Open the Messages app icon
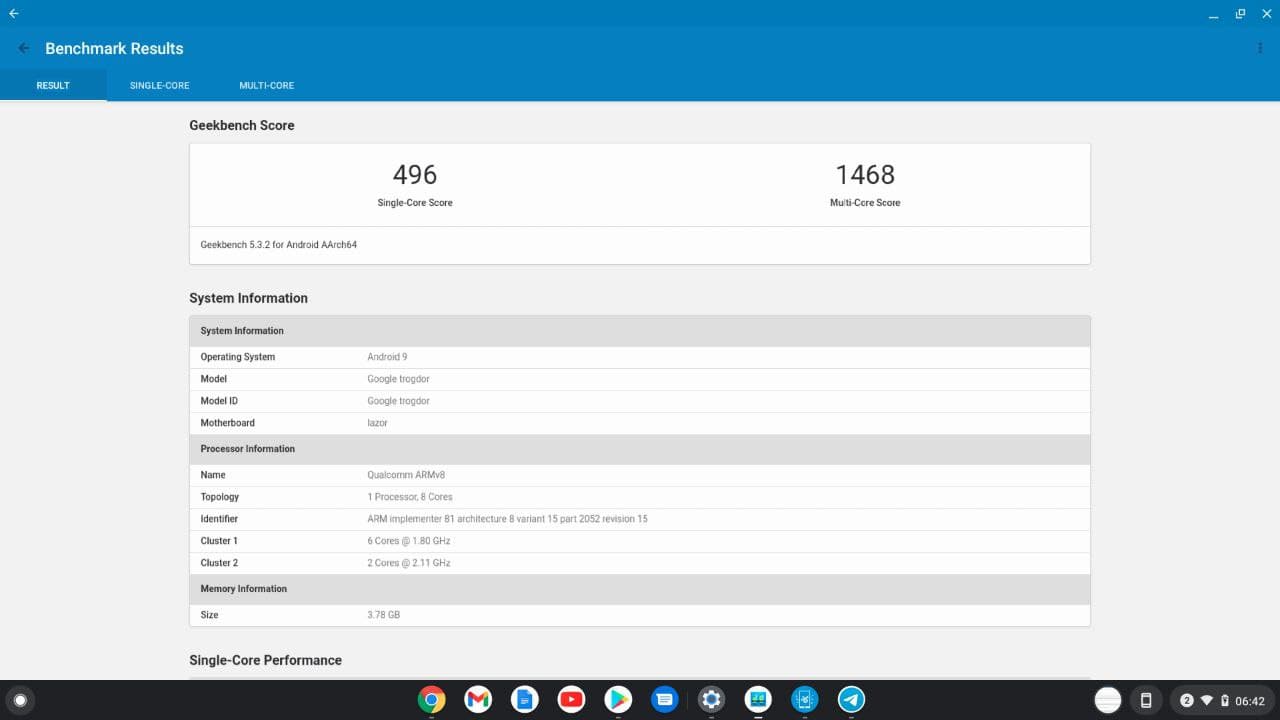The image size is (1280, 720). (x=664, y=700)
